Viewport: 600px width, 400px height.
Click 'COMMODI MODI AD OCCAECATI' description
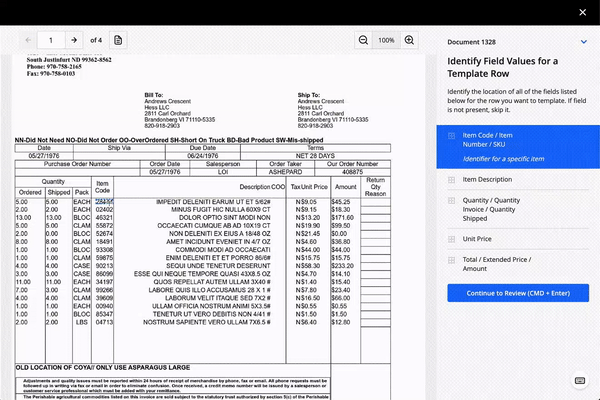point(223,250)
